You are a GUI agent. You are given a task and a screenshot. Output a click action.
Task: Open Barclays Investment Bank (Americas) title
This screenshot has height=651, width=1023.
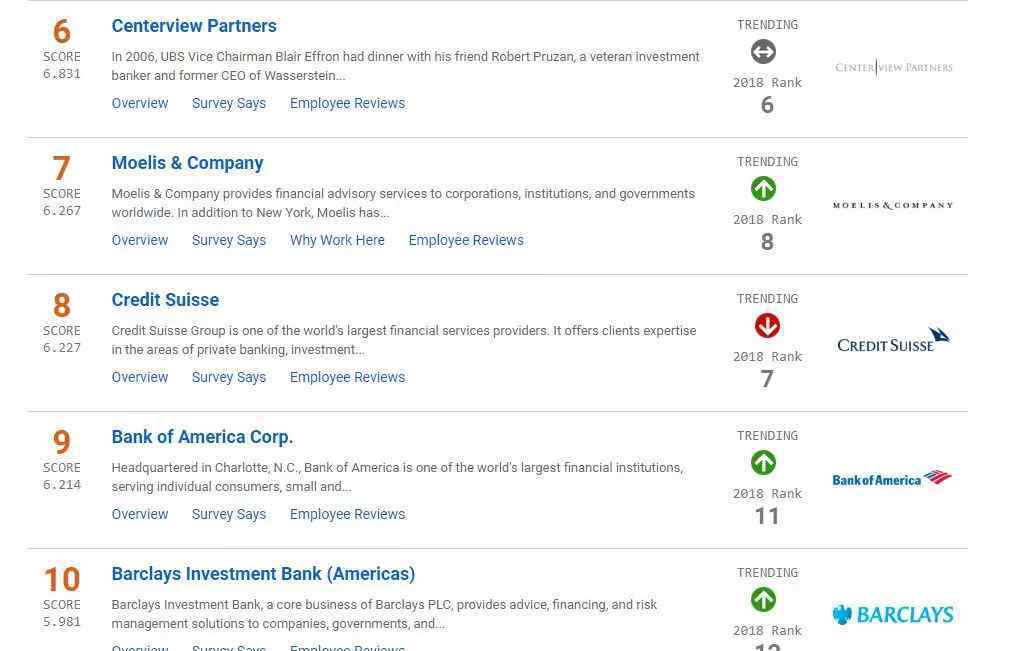pos(263,574)
